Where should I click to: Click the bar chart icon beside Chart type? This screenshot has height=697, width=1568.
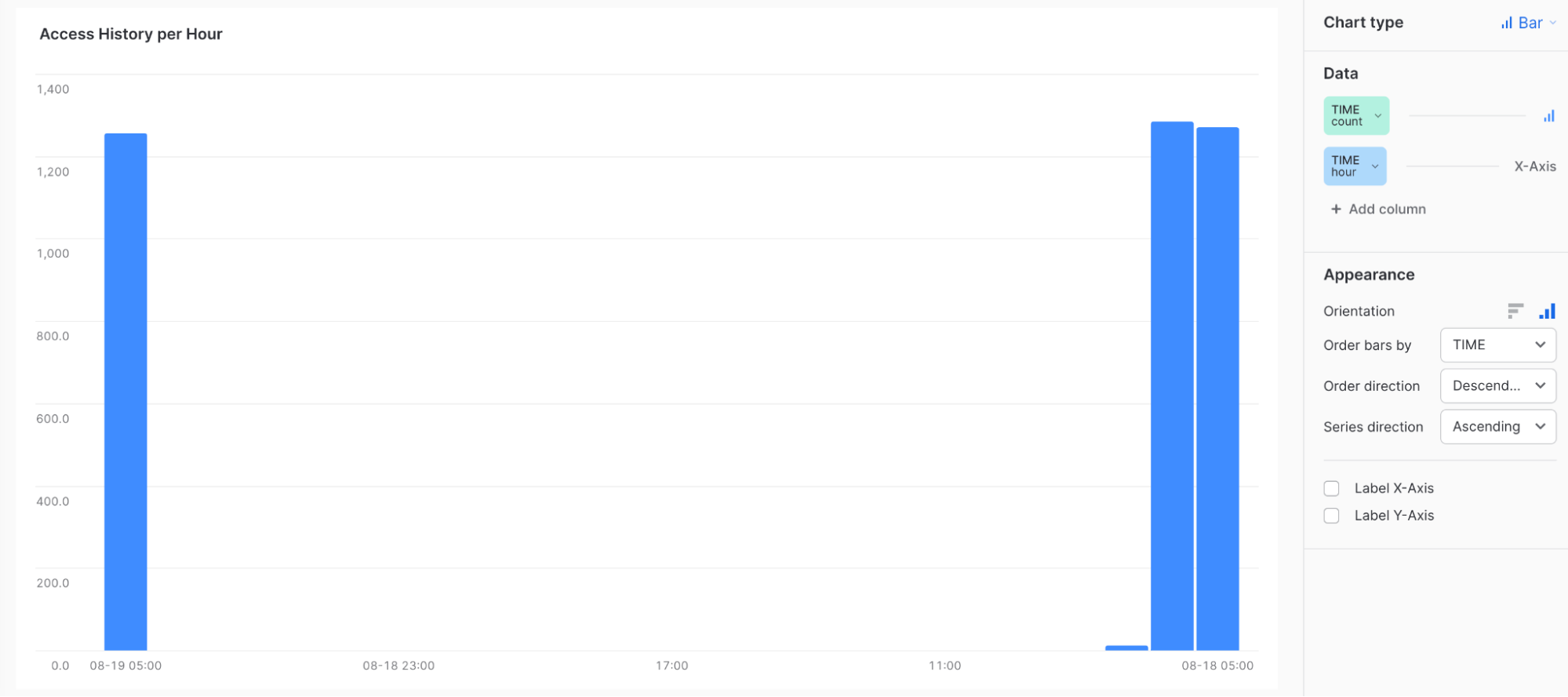point(1505,22)
